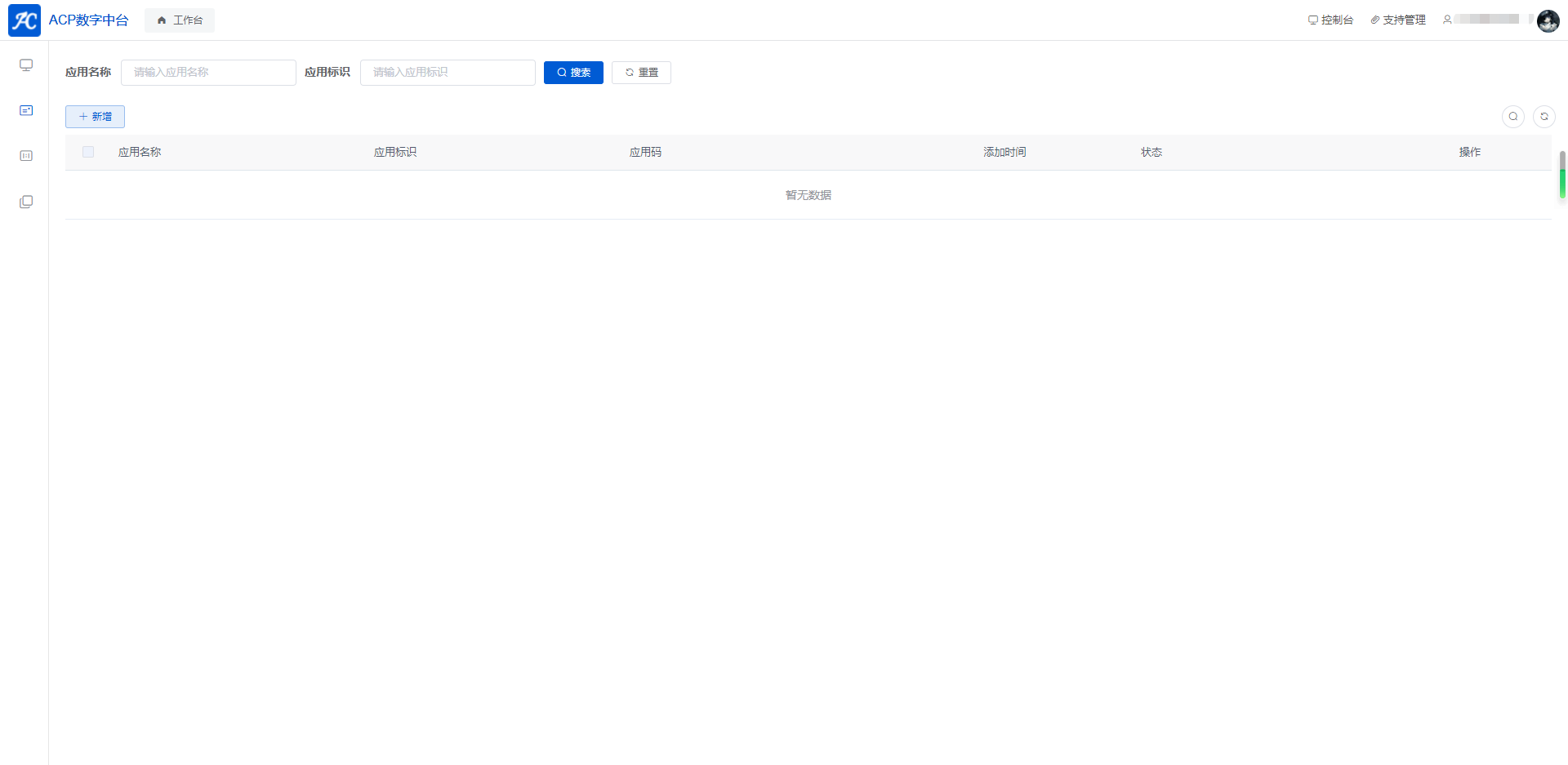Open 支持管理 in the top navigation
Screen dimensions: 1568x765
point(1398,20)
